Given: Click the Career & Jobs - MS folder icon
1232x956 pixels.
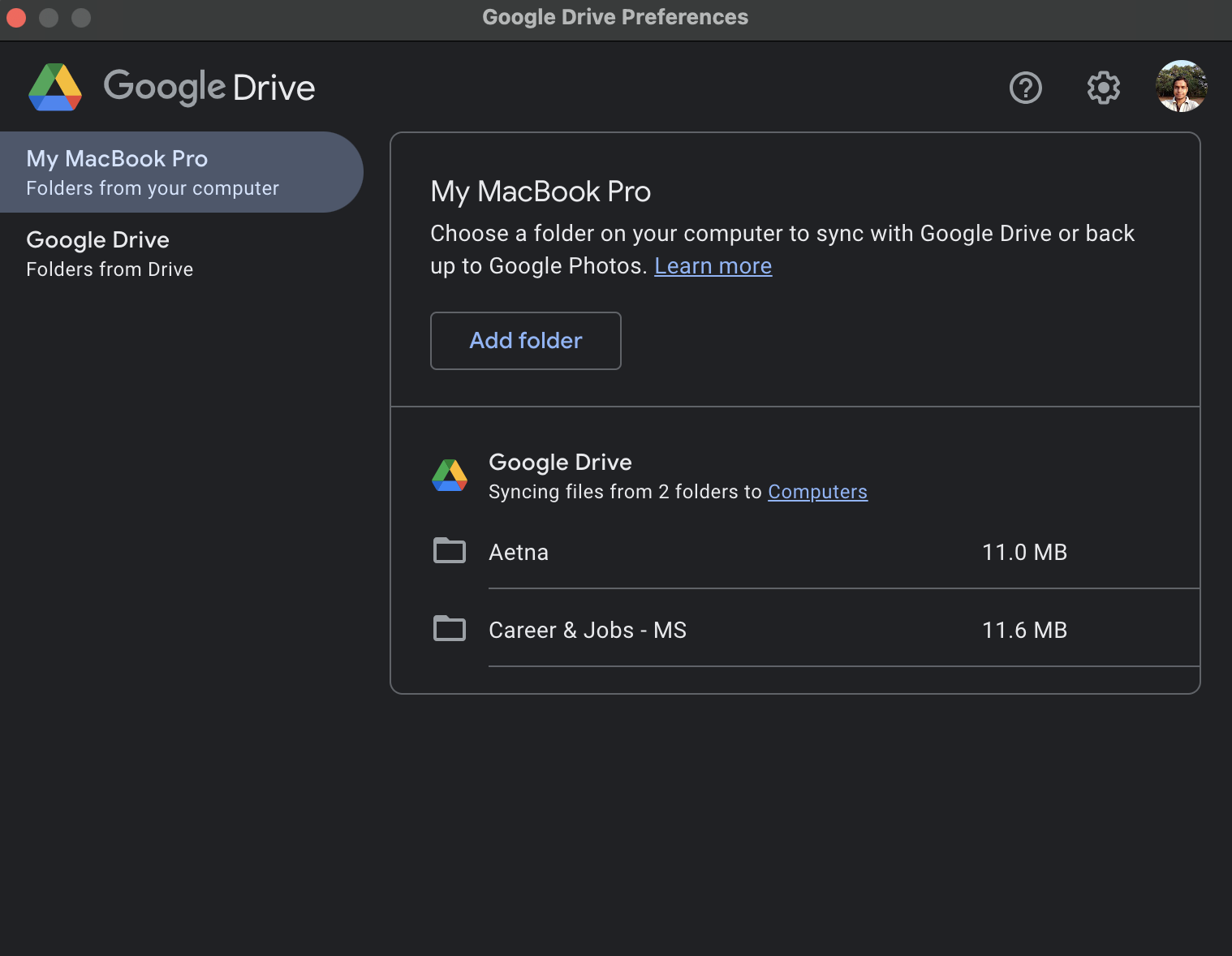Looking at the screenshot, I should click(x=450, y=629).
